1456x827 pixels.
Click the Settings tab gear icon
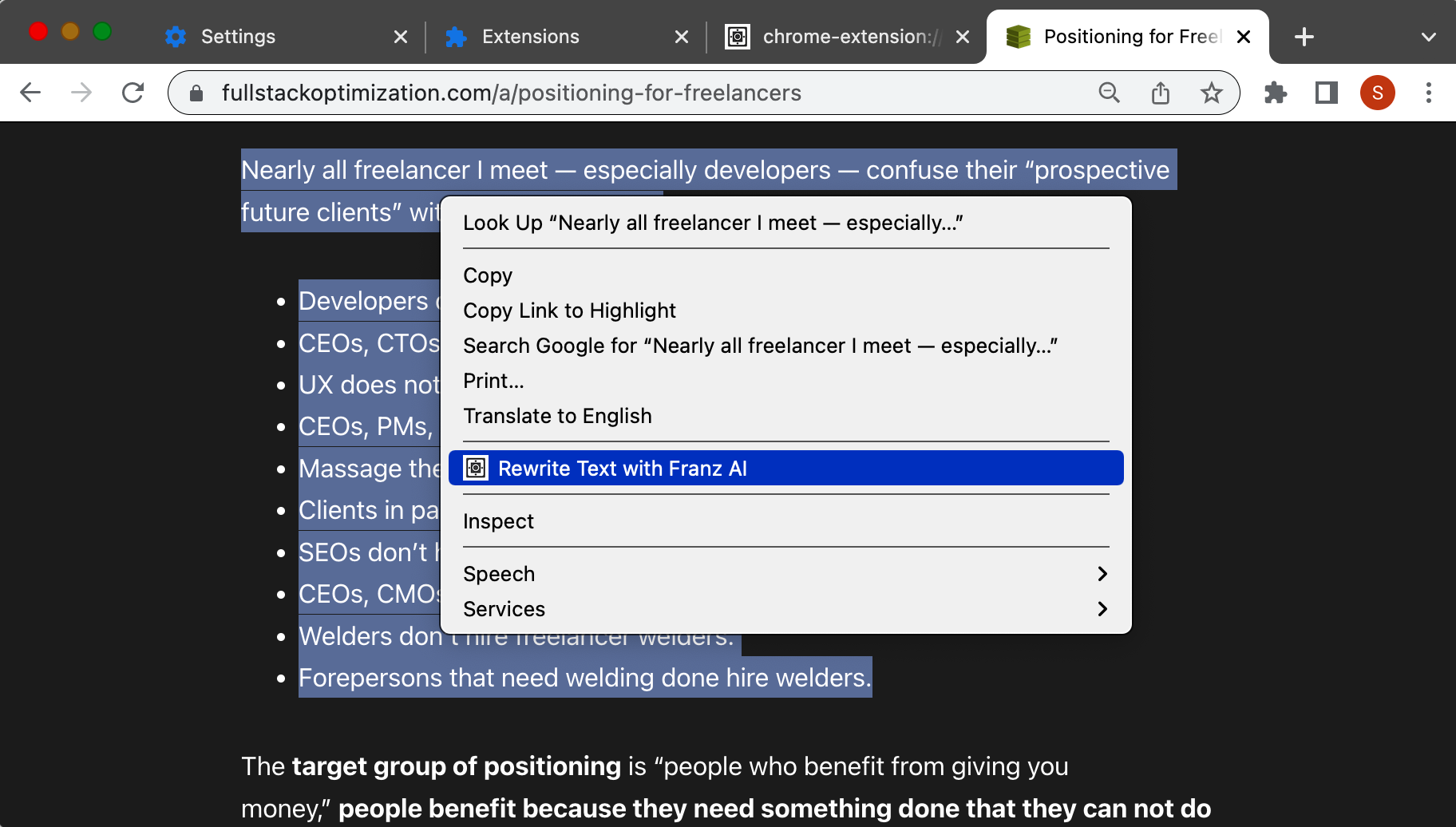[176, 37]
